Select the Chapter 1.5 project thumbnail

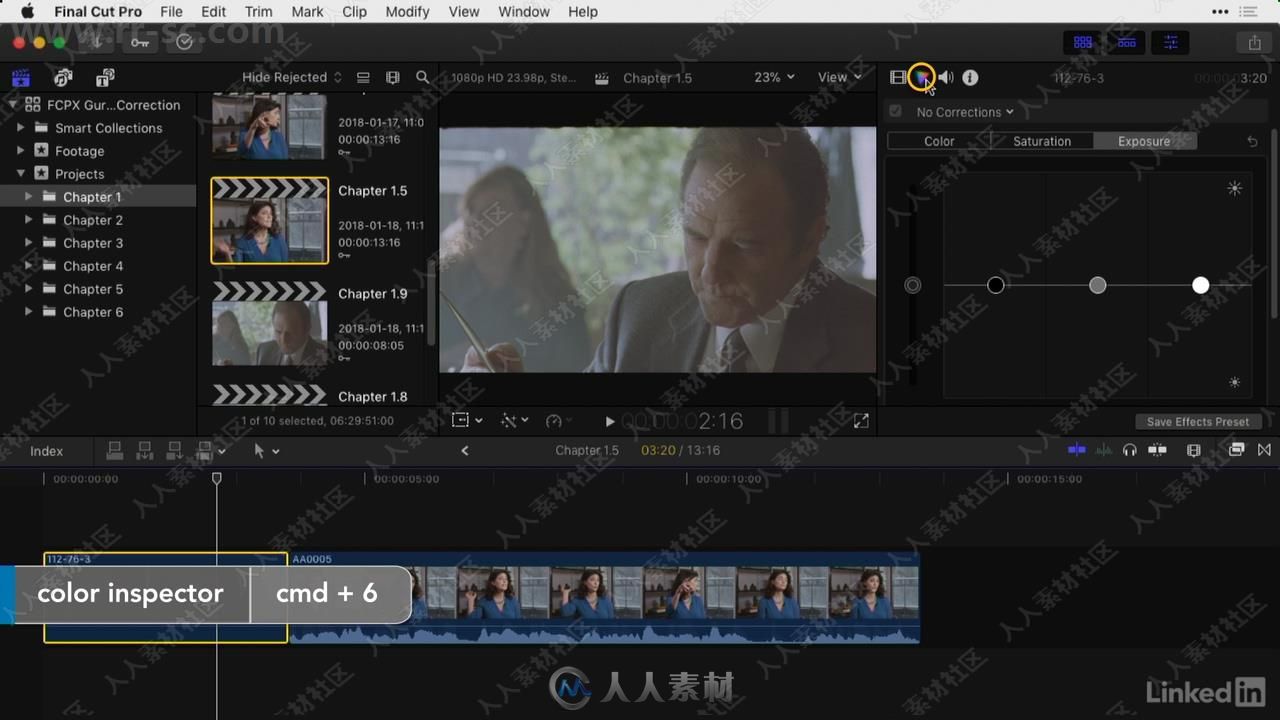coord(269,221)
